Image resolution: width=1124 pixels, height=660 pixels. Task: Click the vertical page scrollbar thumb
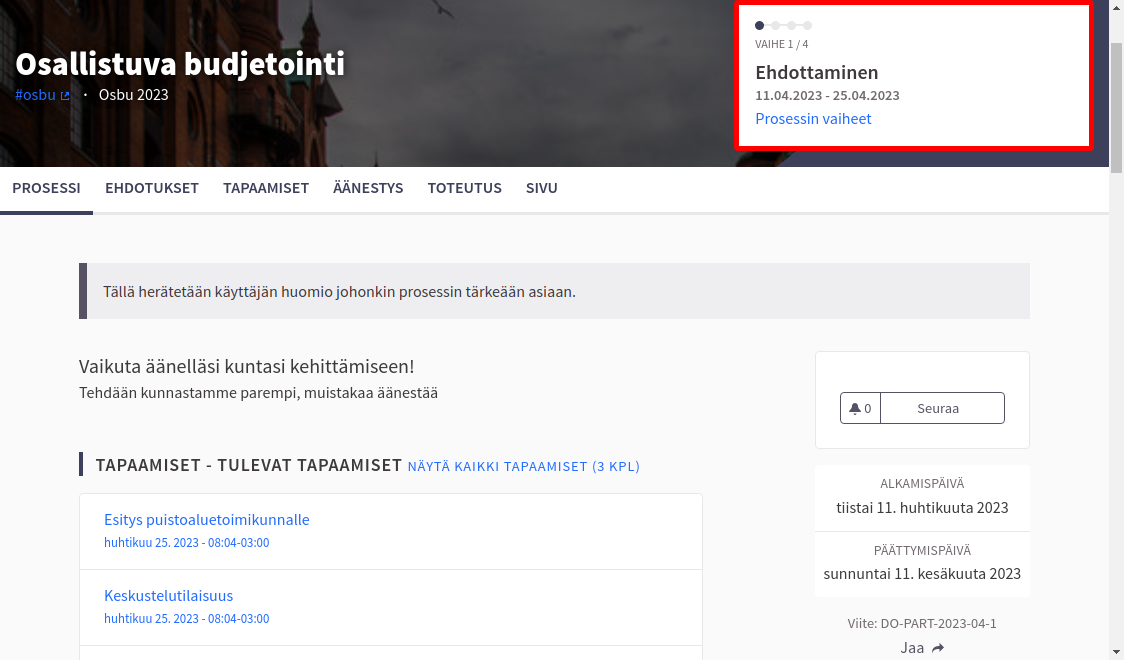pyautogui.click(x=1116, y=110)
